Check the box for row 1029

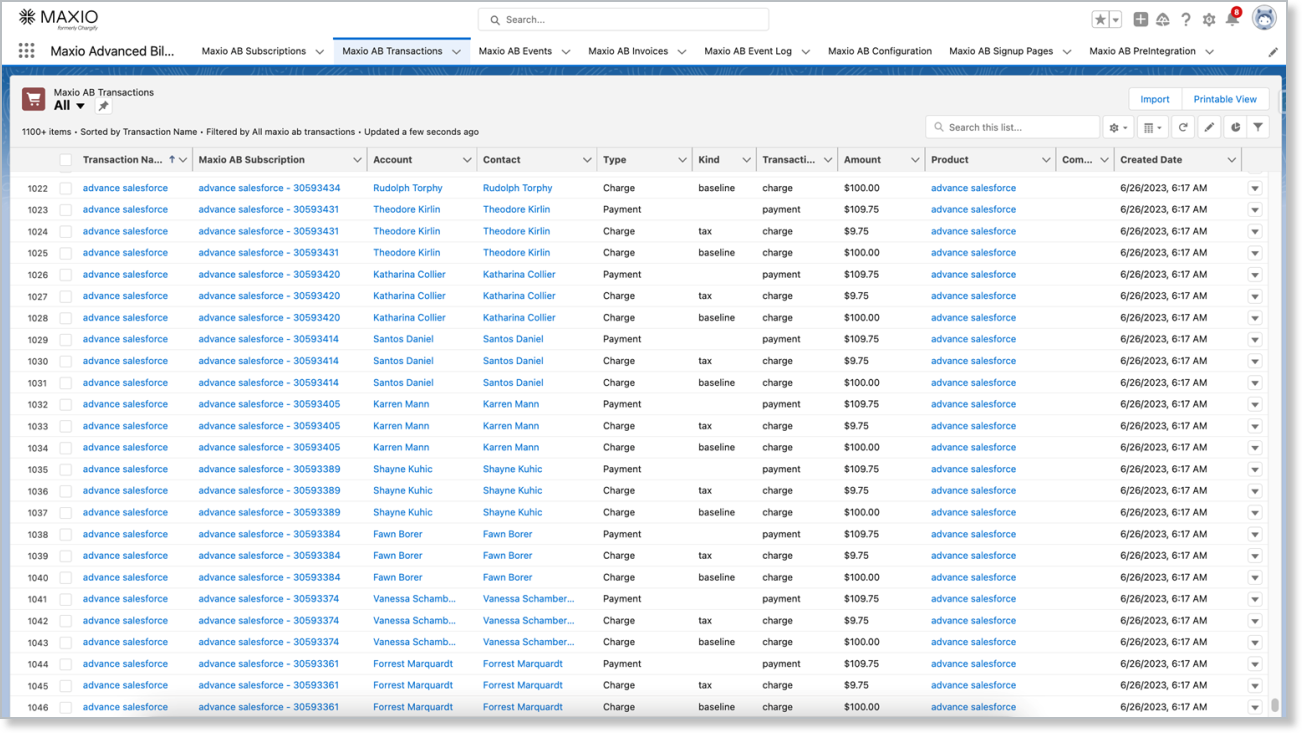click(x=65, y=340)
